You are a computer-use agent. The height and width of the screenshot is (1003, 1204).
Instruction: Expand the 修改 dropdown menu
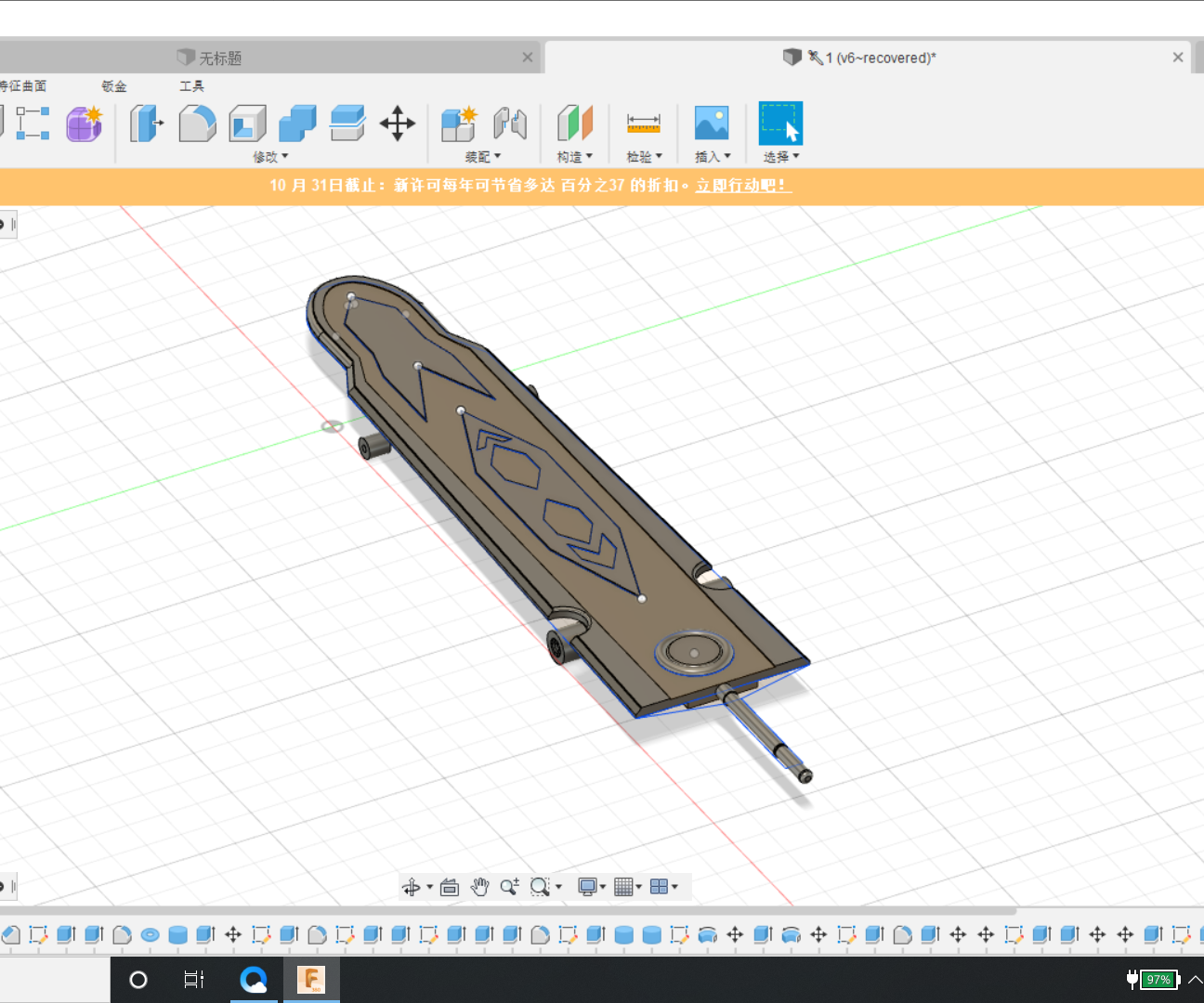click(270, 157)
